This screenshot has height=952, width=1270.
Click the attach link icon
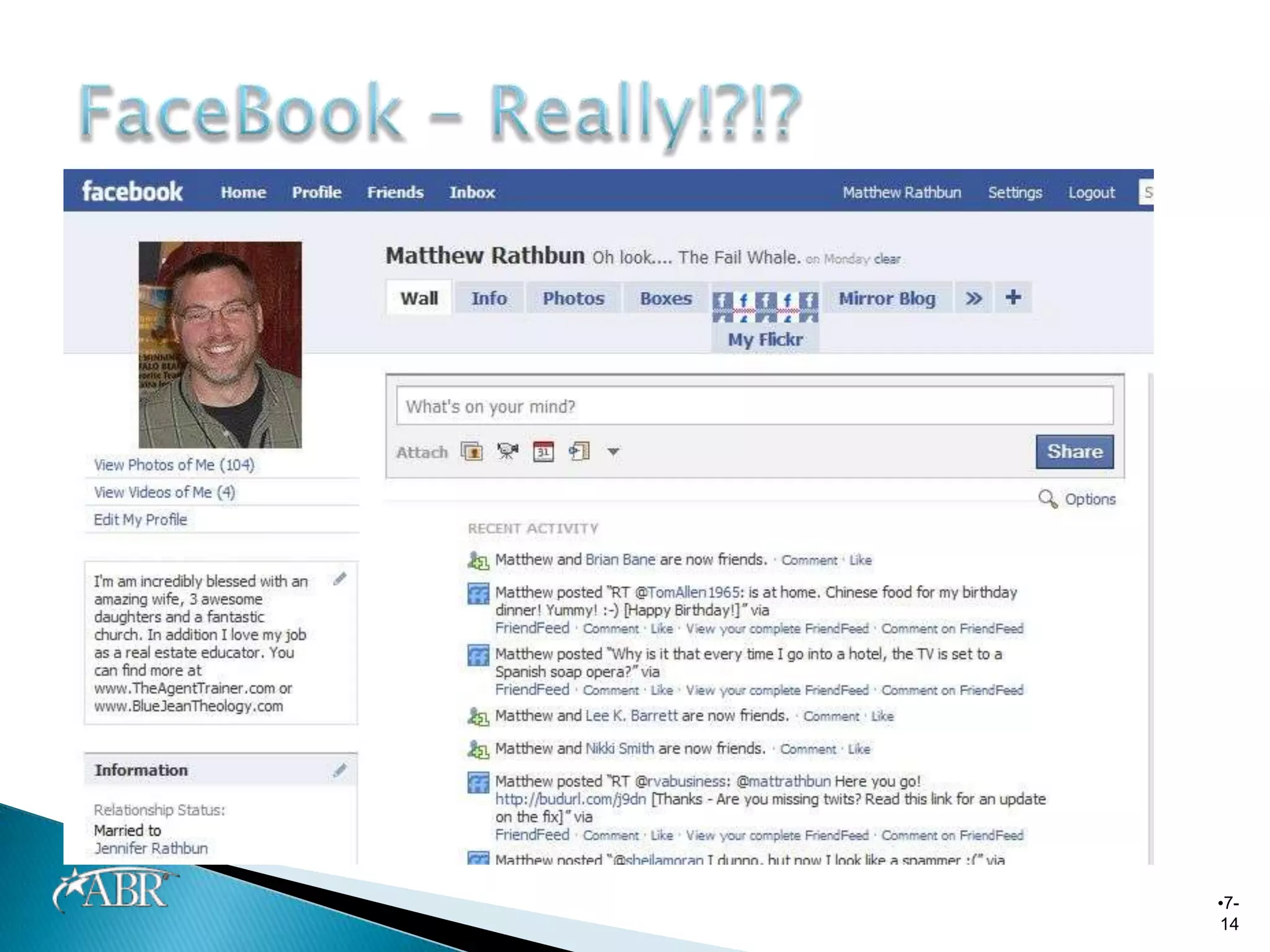click(x=579, y=452)
